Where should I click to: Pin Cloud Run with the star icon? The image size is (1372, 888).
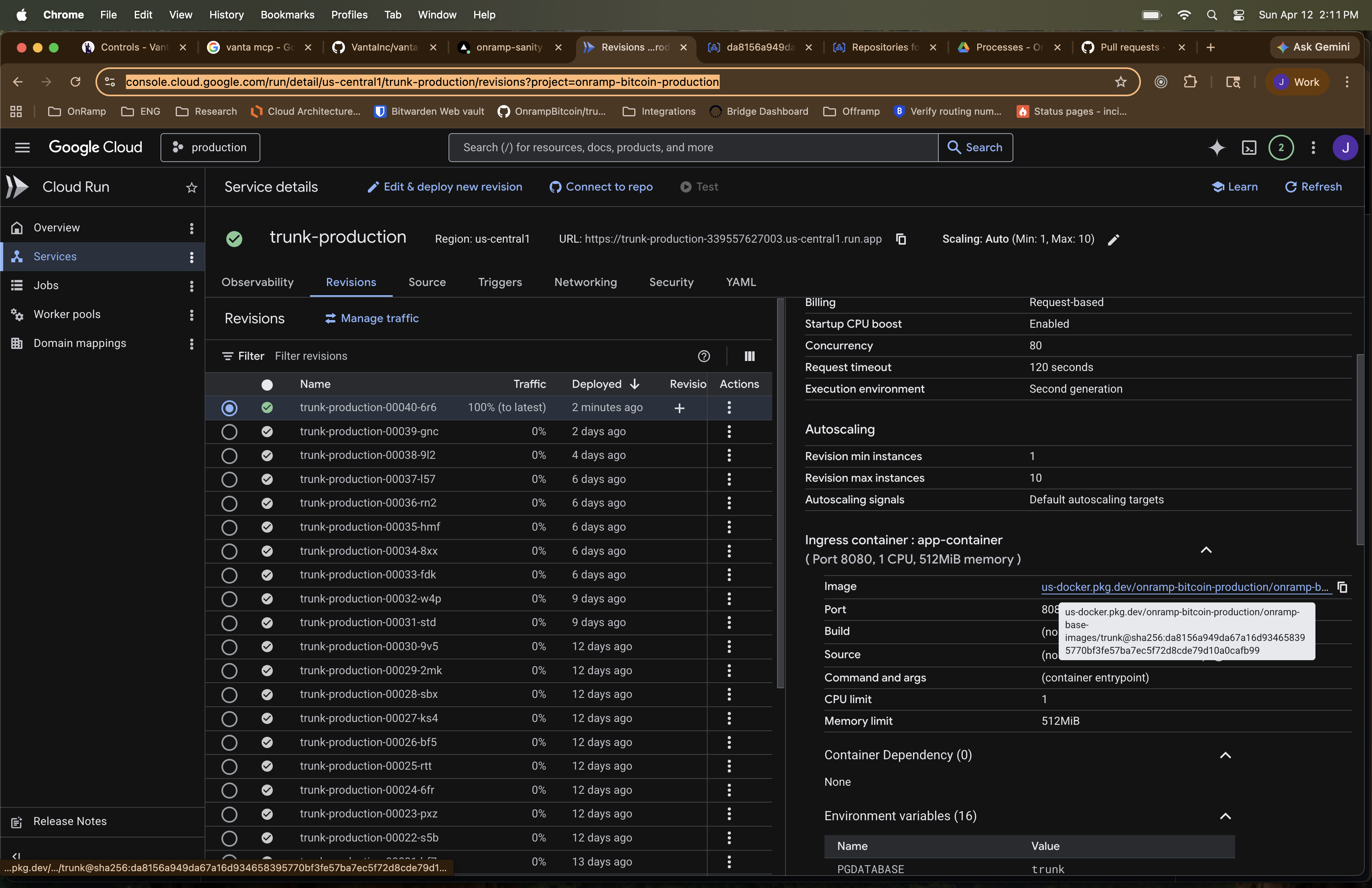point(191,188)
